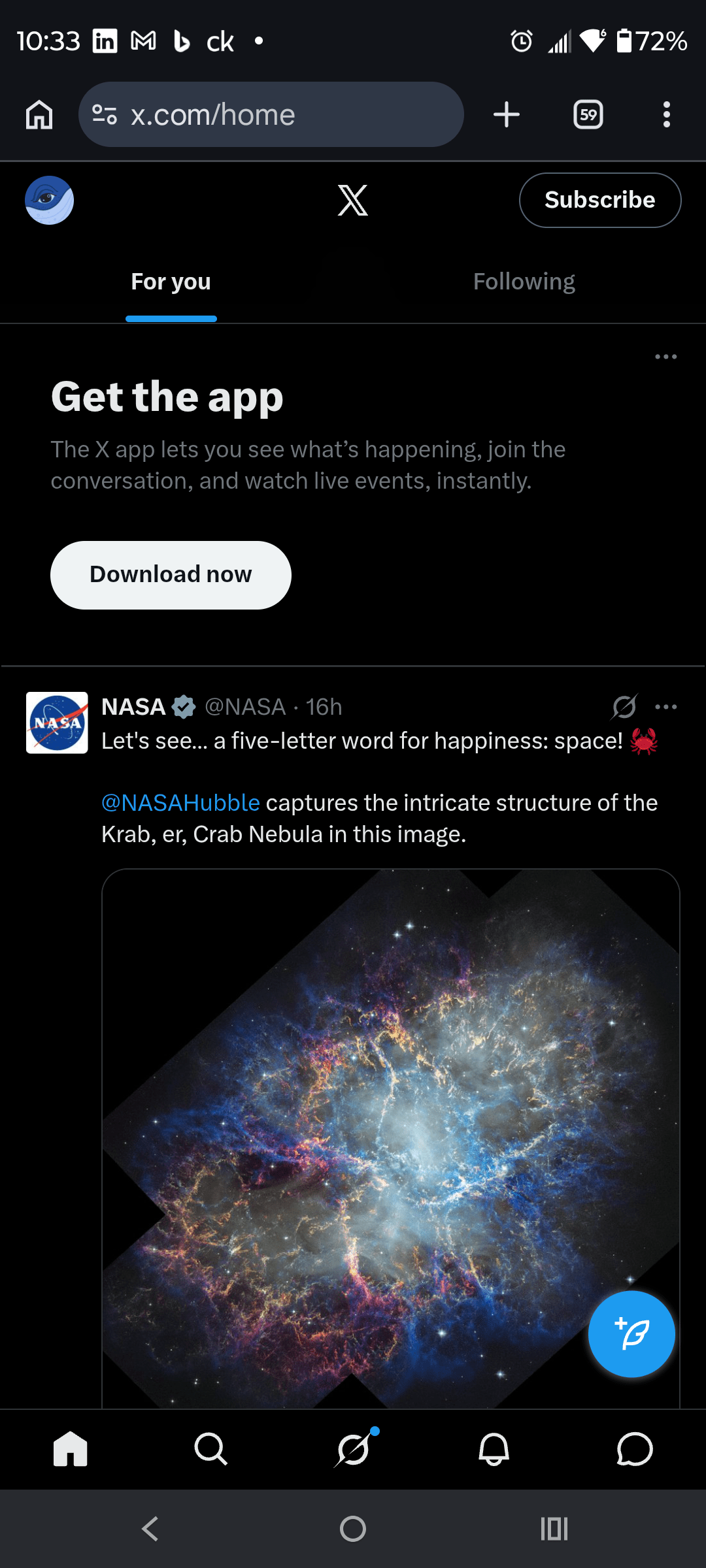Tap the Download now button

(171, 575)
